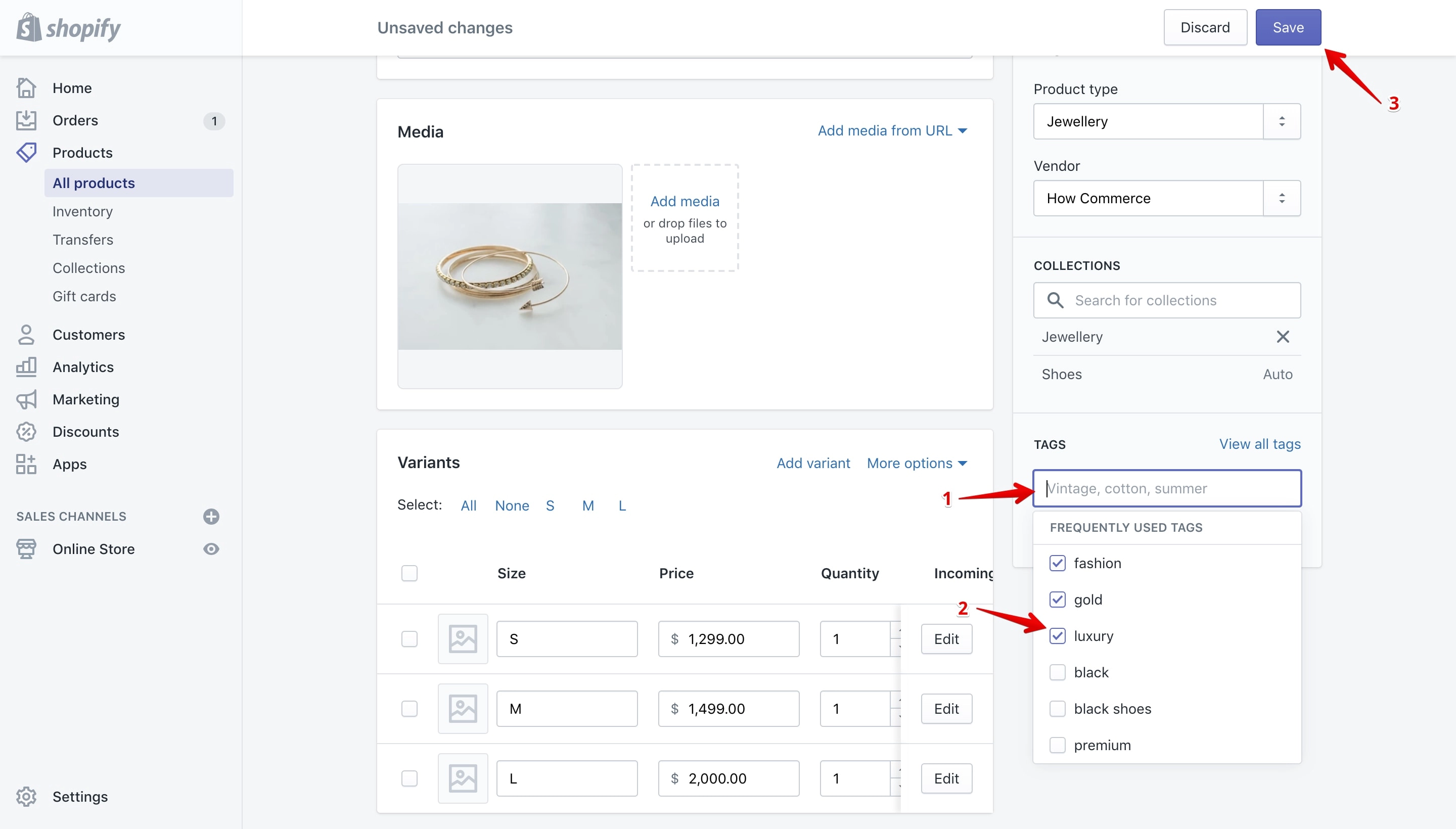Click the tags input field
1456x829 pixels.
[1167, 488]
